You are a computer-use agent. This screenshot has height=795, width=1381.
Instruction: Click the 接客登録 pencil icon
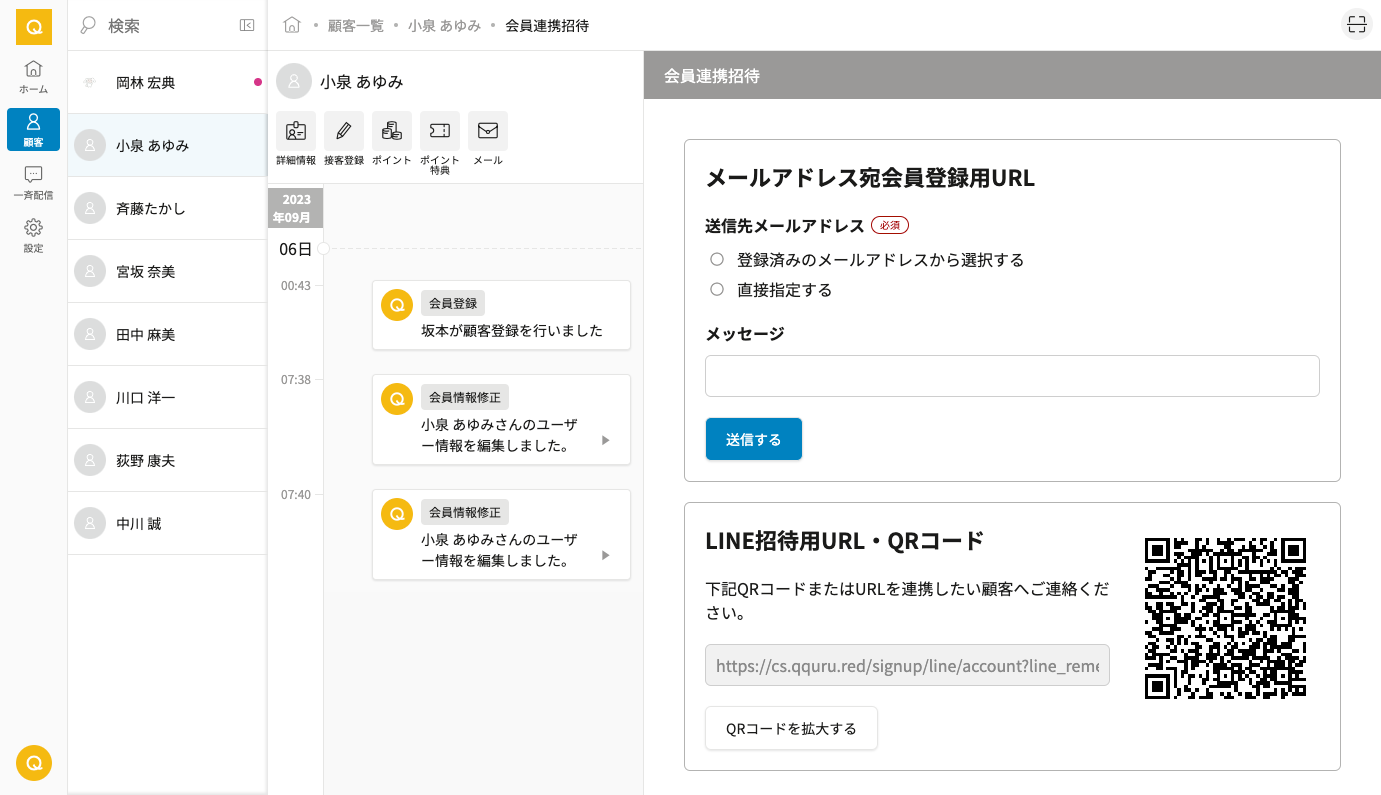click(344, 131)
